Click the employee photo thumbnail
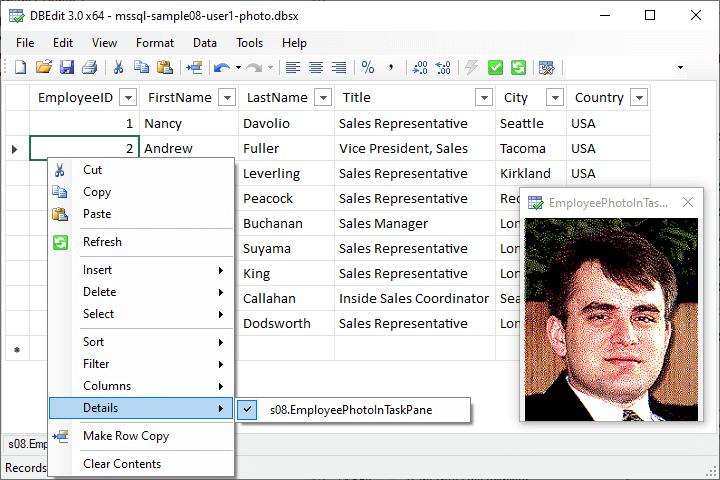Viewport: 720px width, 480px height. (611, 318)
